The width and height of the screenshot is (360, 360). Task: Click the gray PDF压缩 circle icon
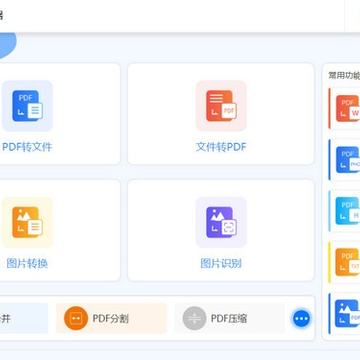click(194, 318)
